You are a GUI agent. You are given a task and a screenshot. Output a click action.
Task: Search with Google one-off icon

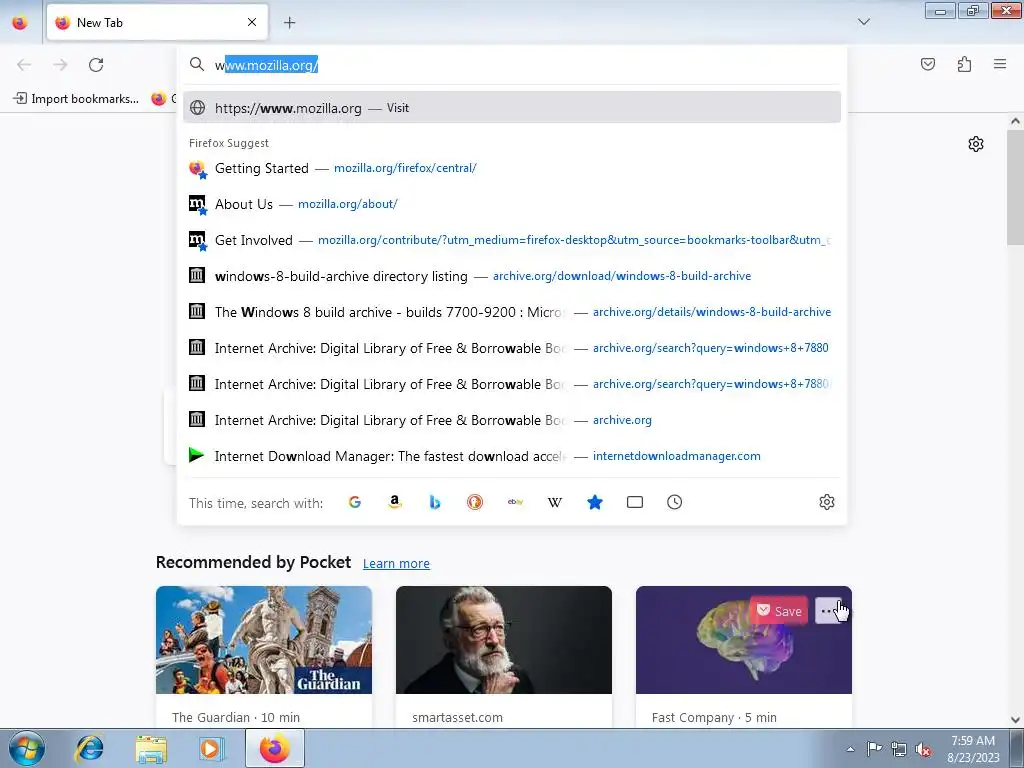coord(355,502)
